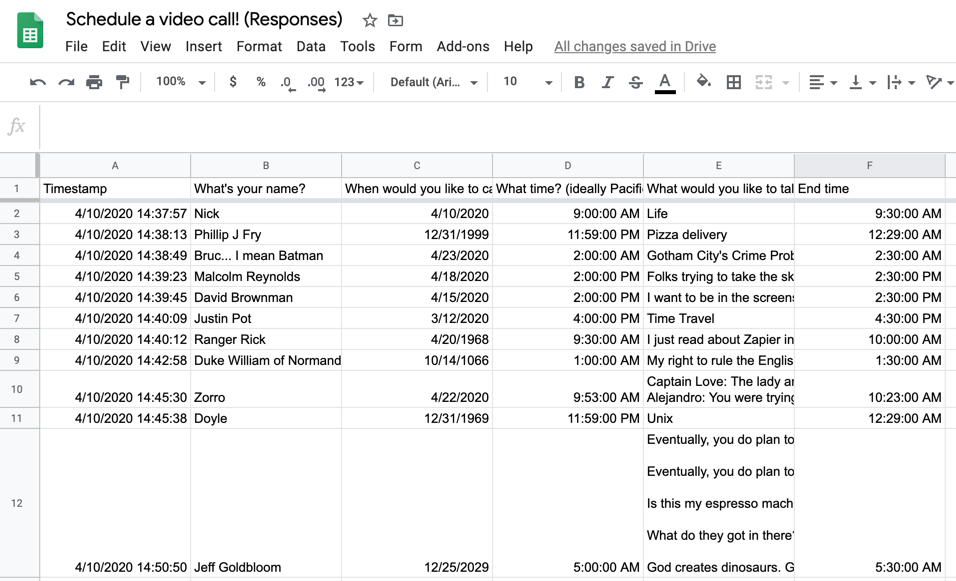
Task: Activate the paint format tool
Action: tap(123, 82)
